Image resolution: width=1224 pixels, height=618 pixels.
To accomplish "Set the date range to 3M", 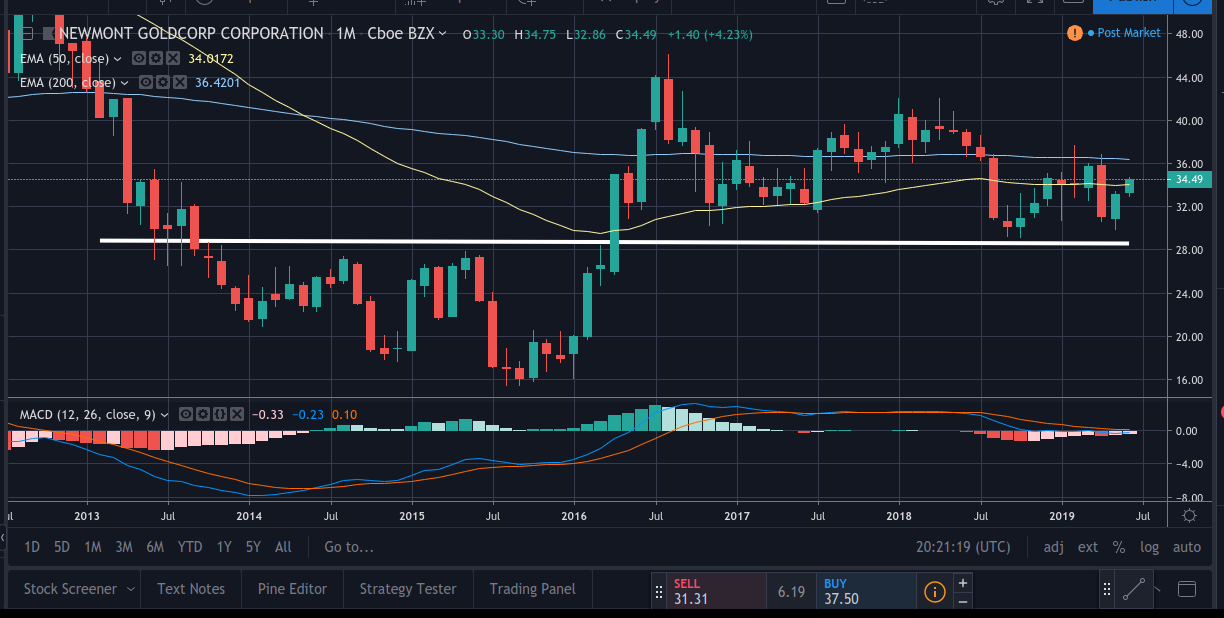I will click(x=124, y=547).
